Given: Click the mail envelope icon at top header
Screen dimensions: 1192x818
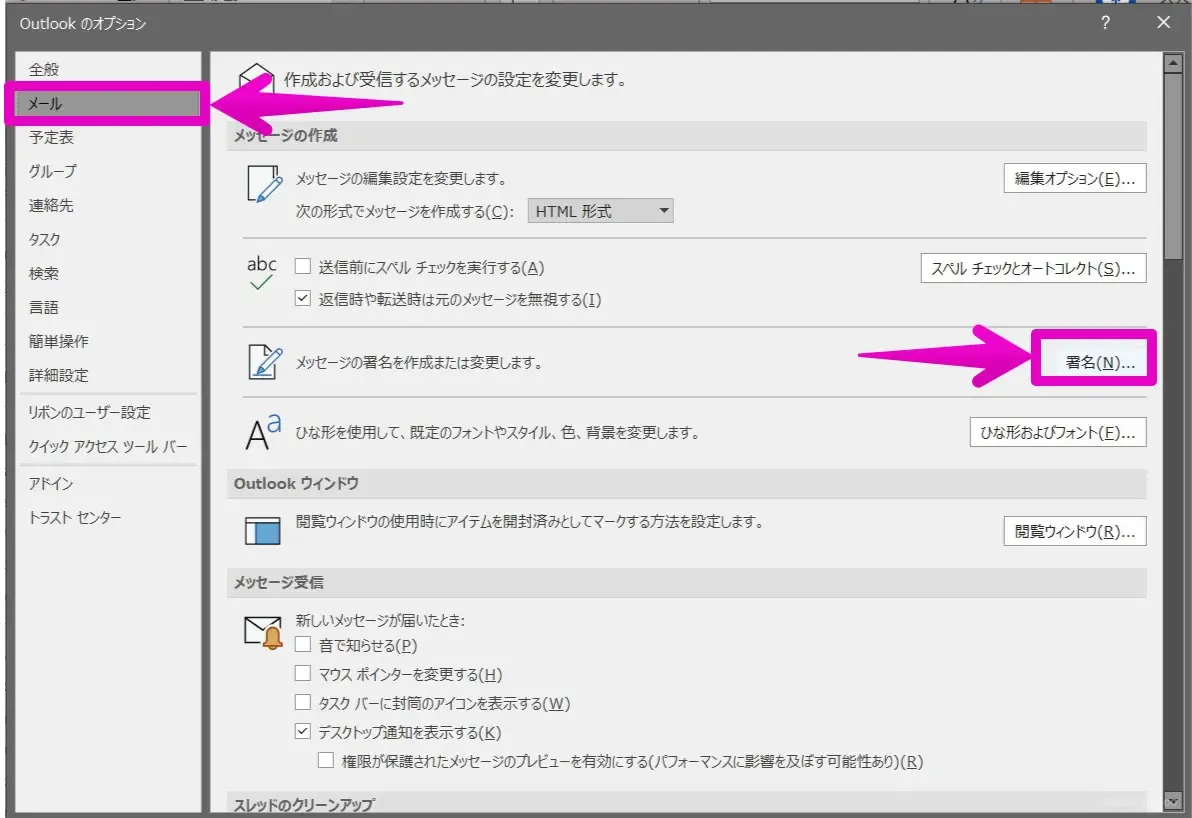Looking at the screenshot, I should coord(256,77).
